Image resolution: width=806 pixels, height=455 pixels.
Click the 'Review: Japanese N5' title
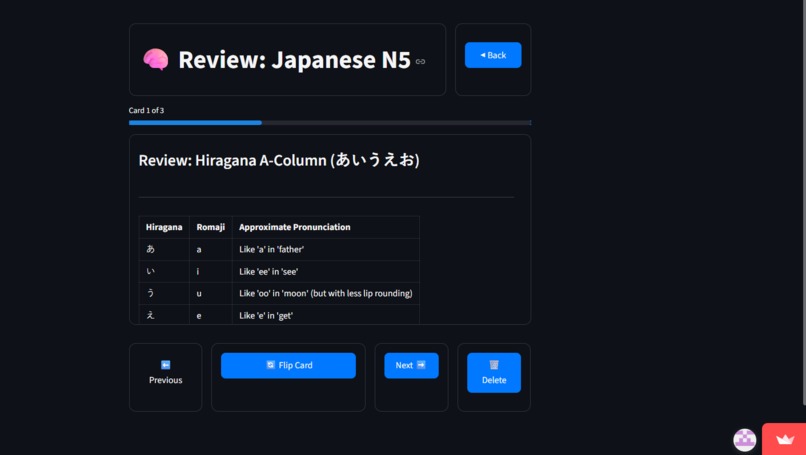coord(295,60)
